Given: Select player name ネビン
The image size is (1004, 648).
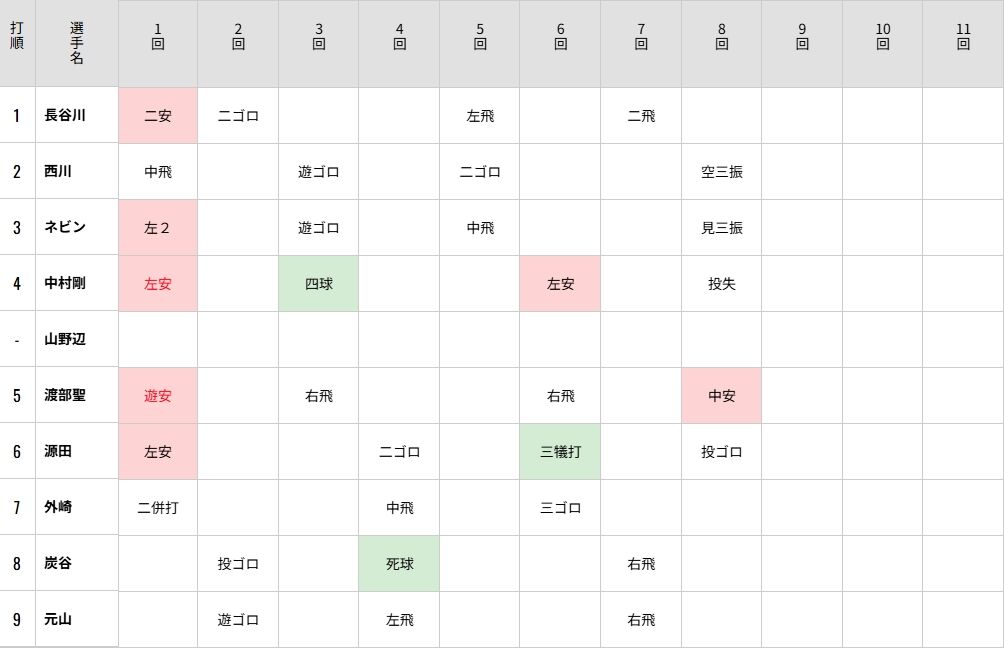Looking at the screenshot, I should click(x=65, y=227).
